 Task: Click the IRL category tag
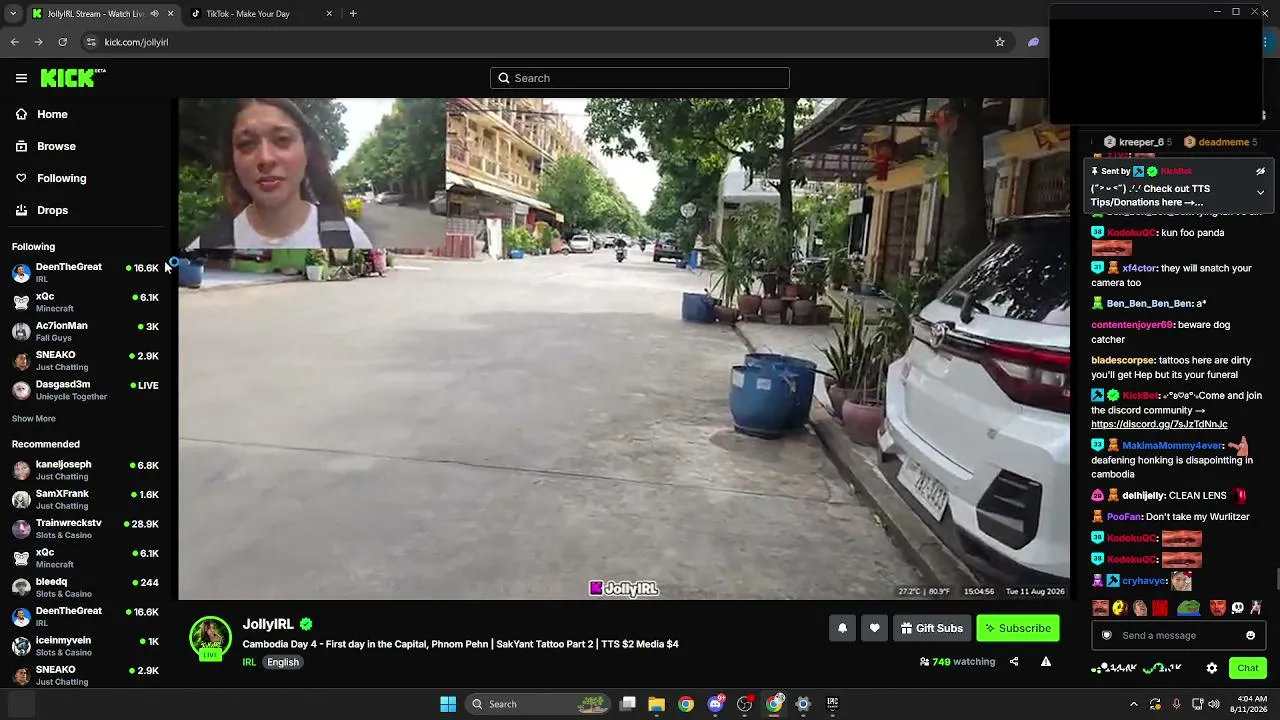[250, 662]
